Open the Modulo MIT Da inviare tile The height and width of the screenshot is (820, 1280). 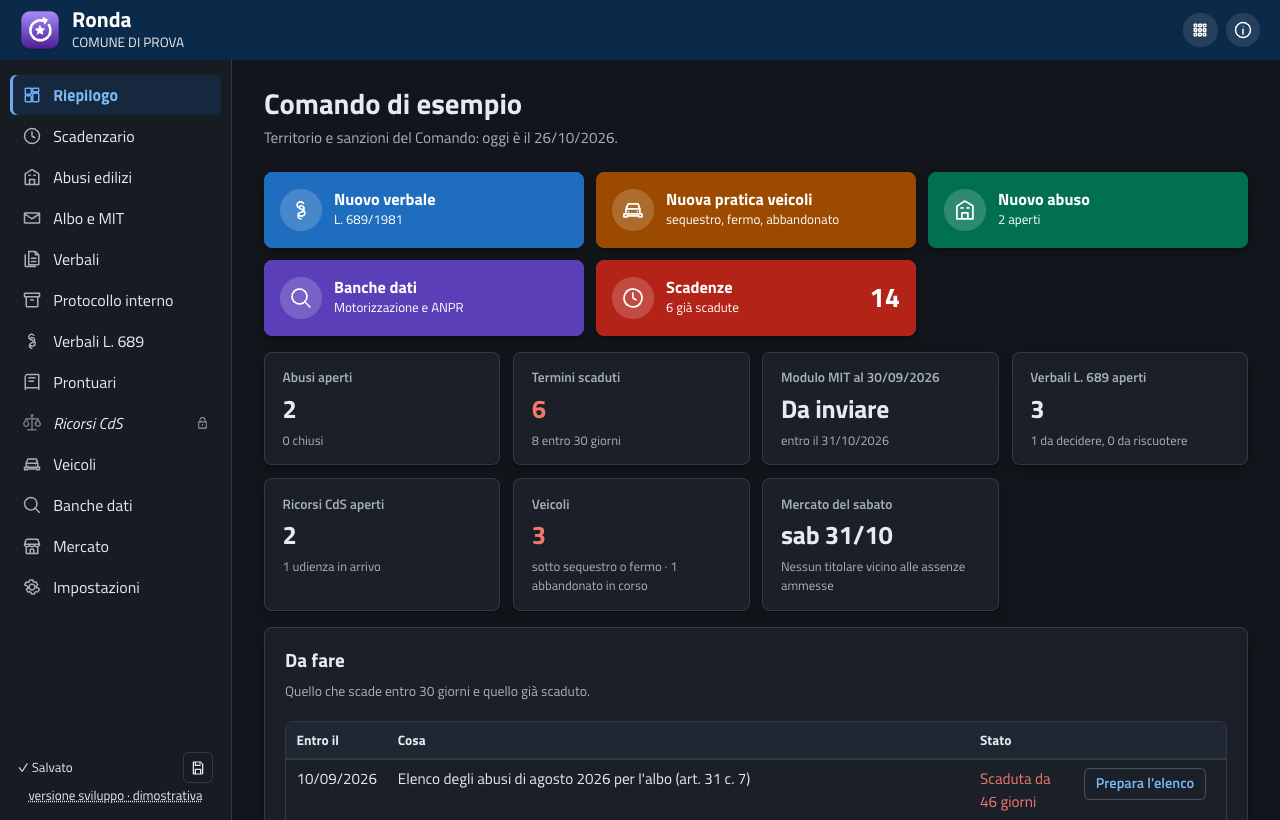pos(880,408)
